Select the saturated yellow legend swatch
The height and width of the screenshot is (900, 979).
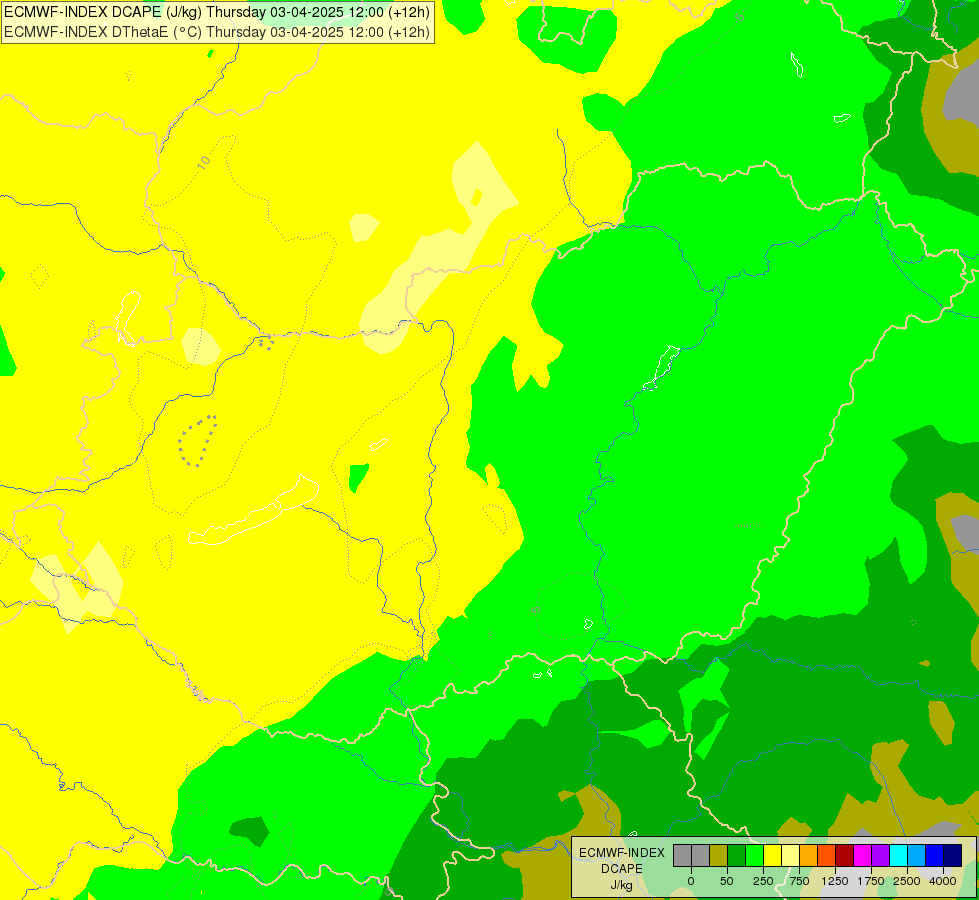pos(773,856)
